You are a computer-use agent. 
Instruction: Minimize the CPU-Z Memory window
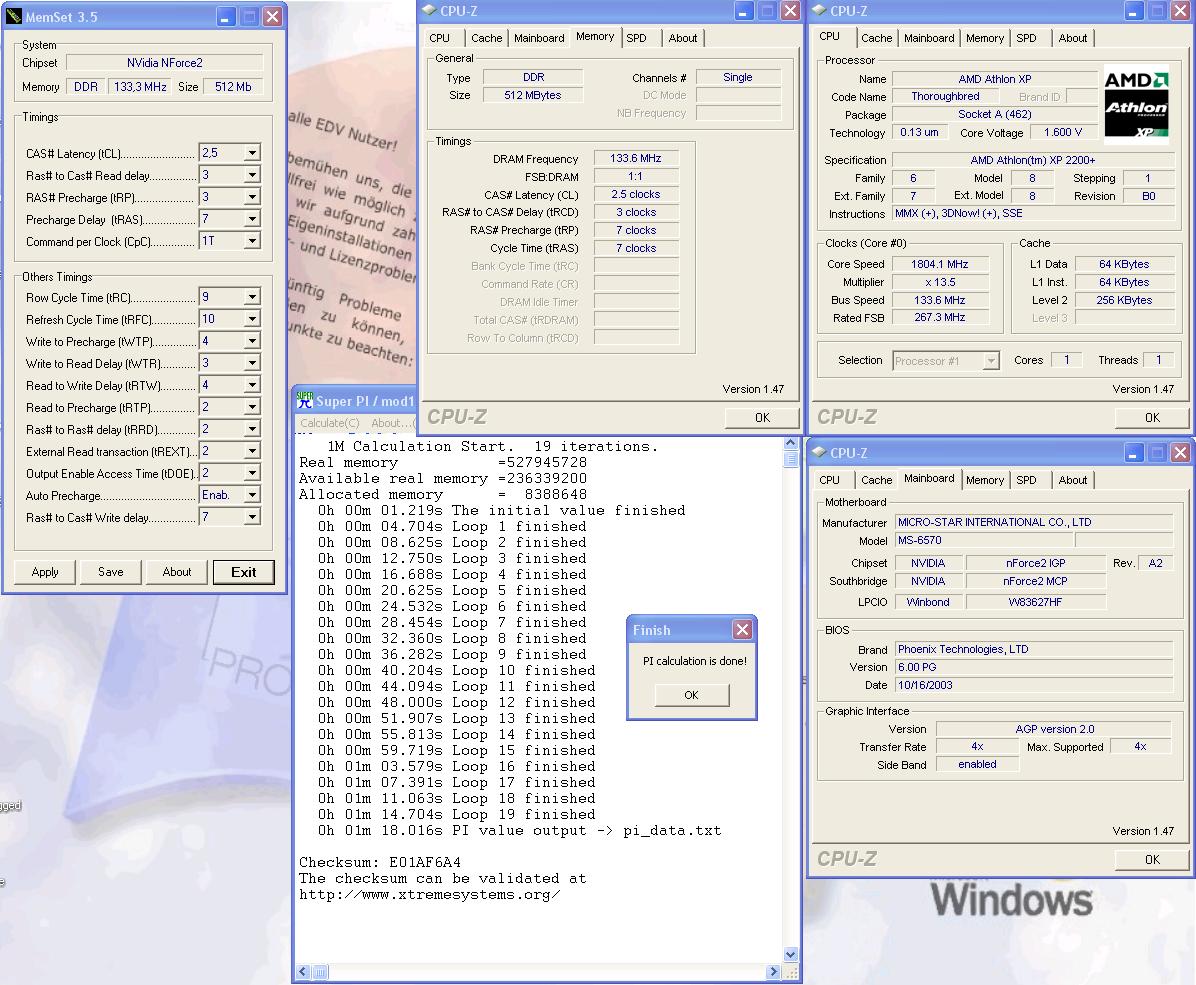coord(744,11)
